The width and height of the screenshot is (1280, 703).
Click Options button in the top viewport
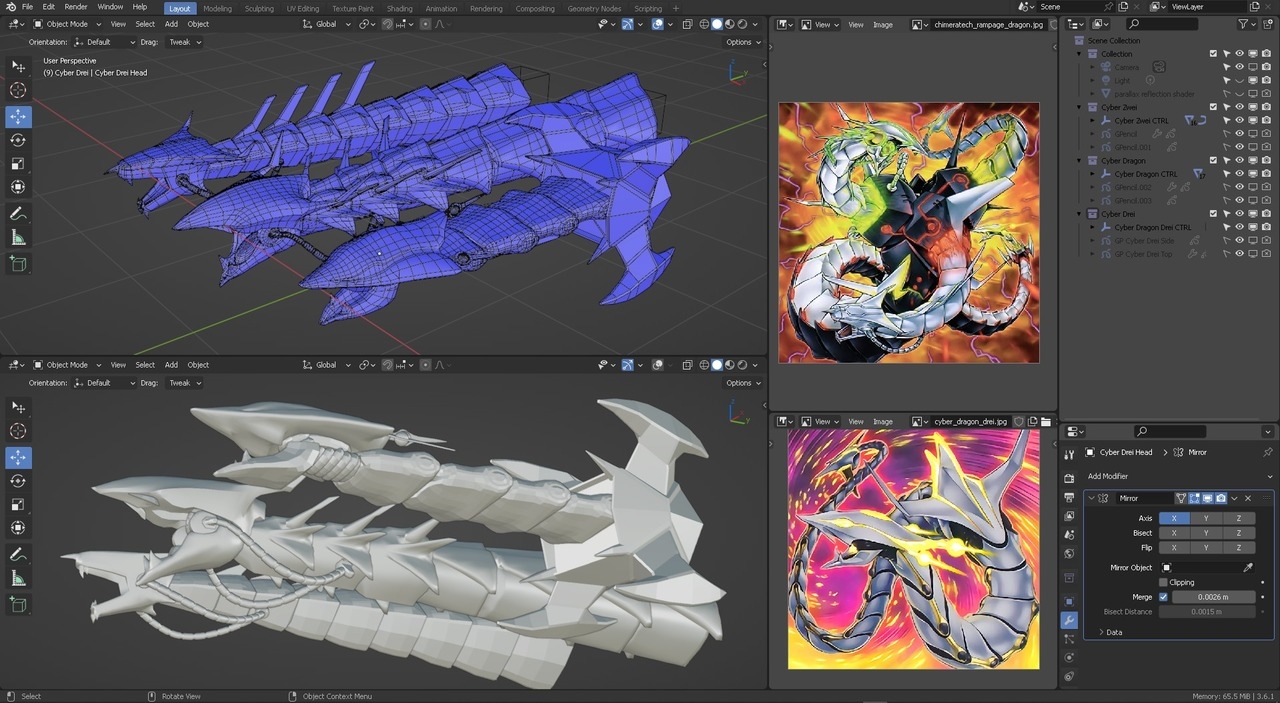743,42
